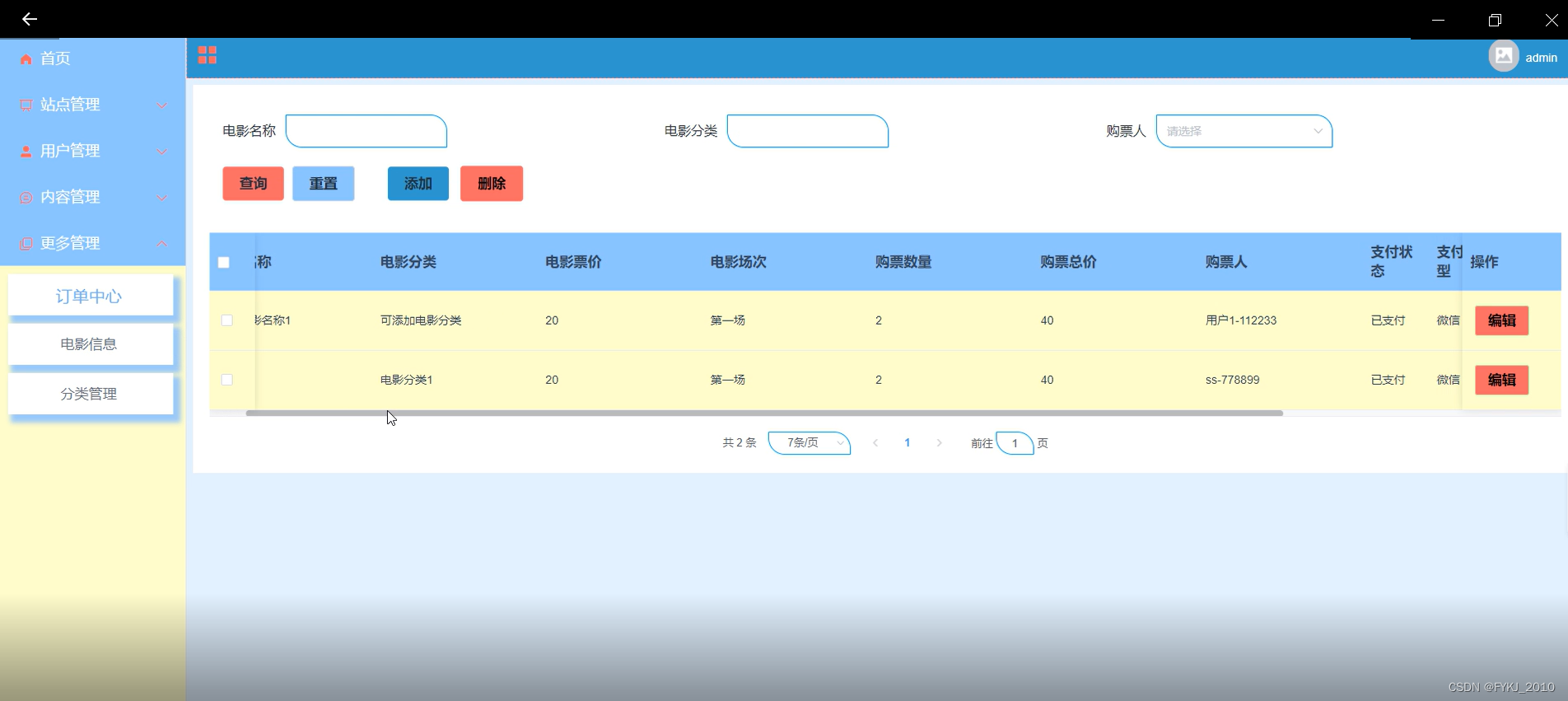The width and height of the screenshot is (1568, 701).
Task: Go to the previous page
Action: pyautogui.click(x=875, y=443)
